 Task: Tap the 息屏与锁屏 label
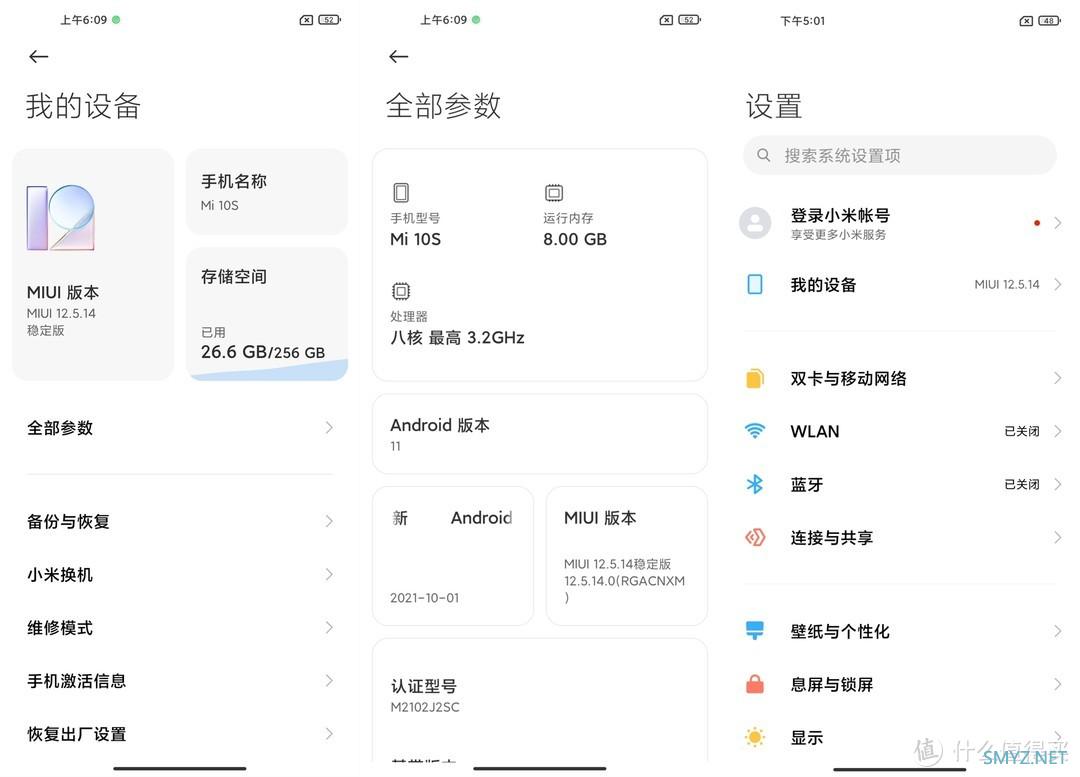[831, 684]
